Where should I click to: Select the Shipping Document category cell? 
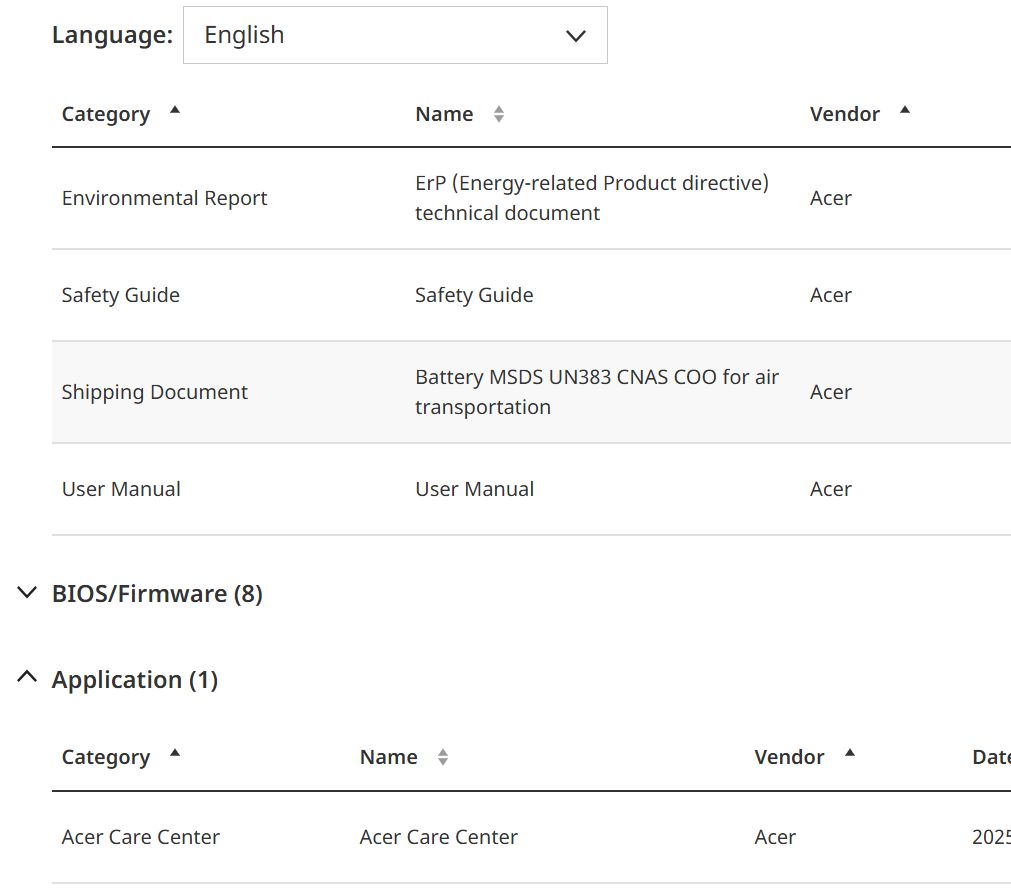coord(155,392)
